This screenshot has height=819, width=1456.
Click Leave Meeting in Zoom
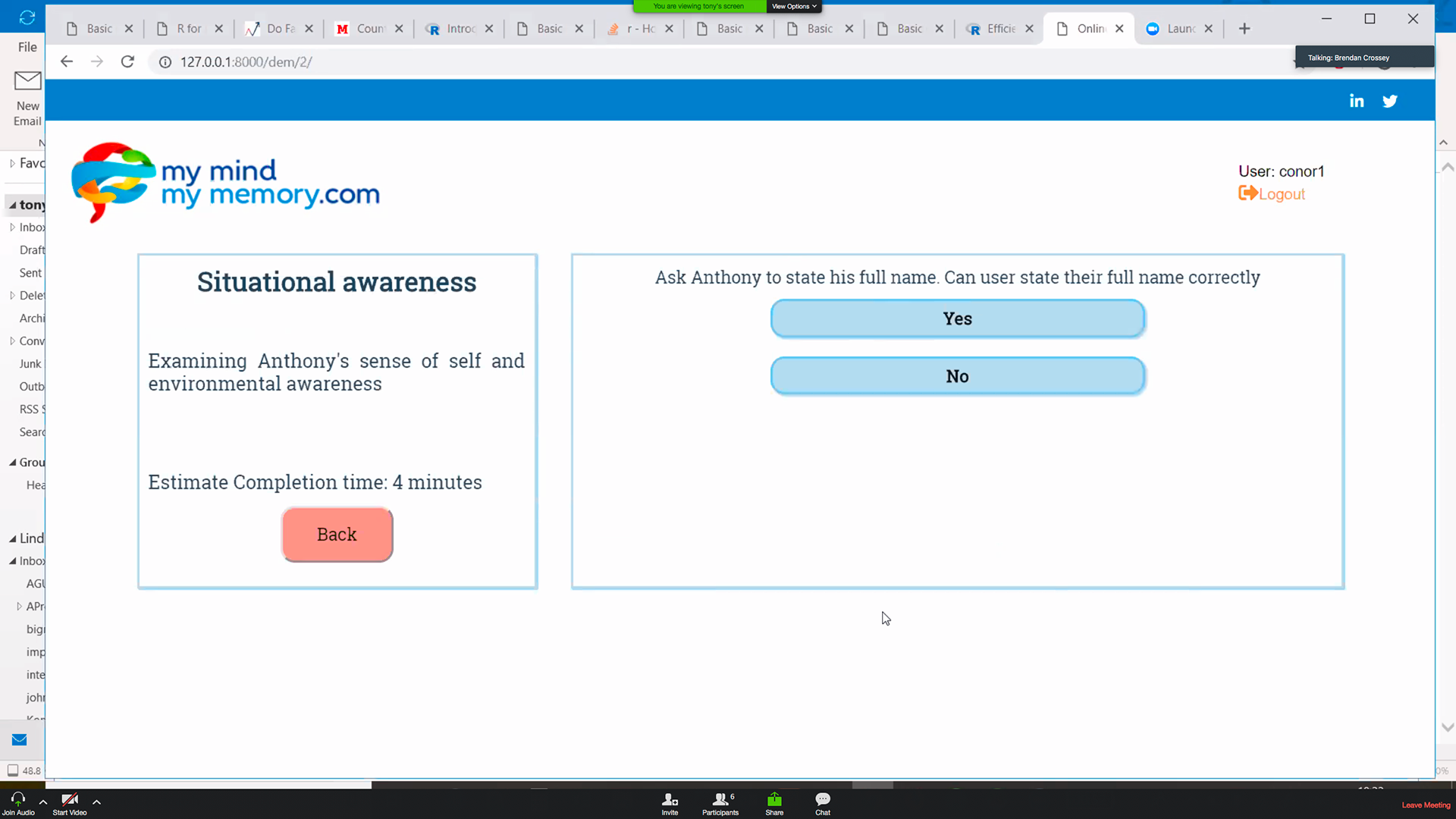1426,805
